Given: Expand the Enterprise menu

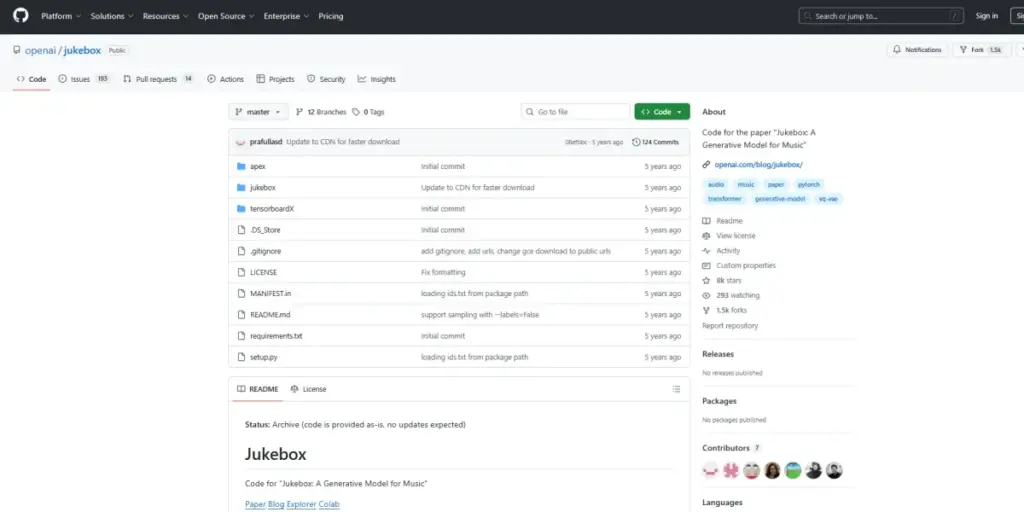Looking at the screenshot, I should click(286, 16).
